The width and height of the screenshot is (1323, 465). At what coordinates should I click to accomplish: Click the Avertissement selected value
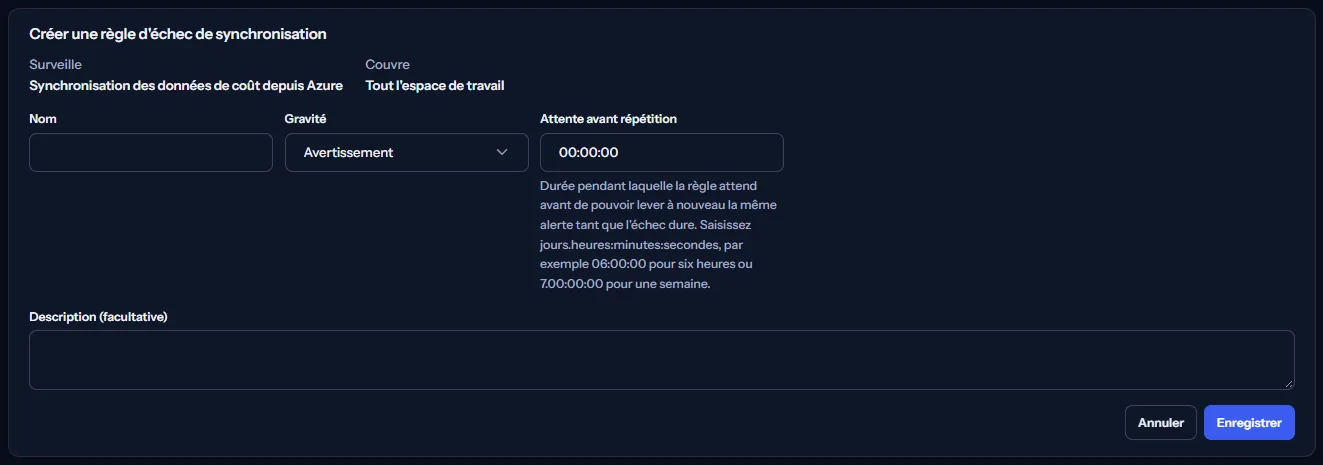tap(348, 152)
